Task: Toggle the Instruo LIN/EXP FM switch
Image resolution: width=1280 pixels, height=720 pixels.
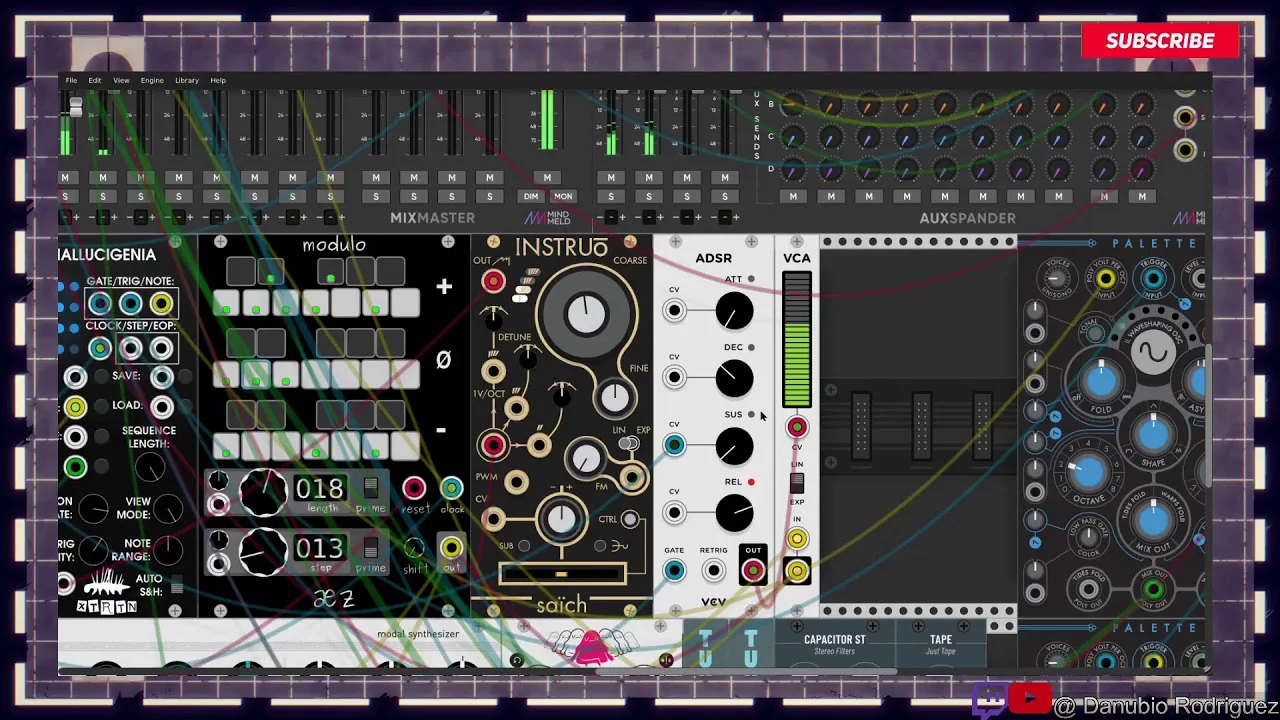Action: pyautogui.click(x=629, y=443)
